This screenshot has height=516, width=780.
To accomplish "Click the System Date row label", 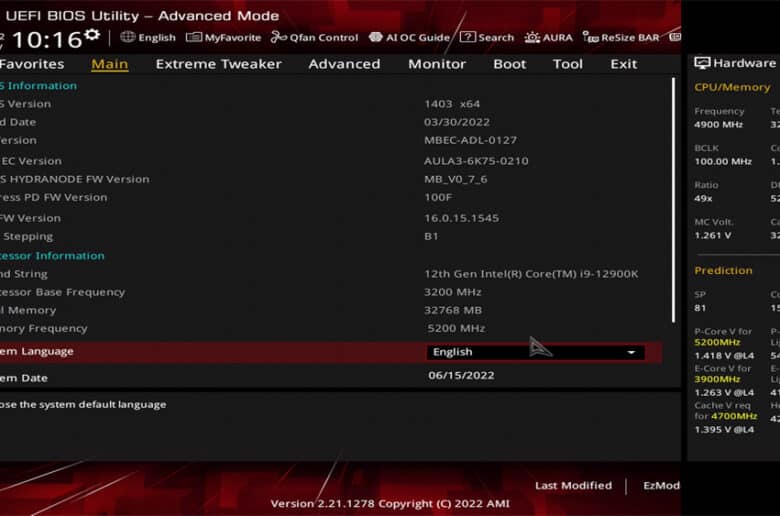I will coord(24,378).
